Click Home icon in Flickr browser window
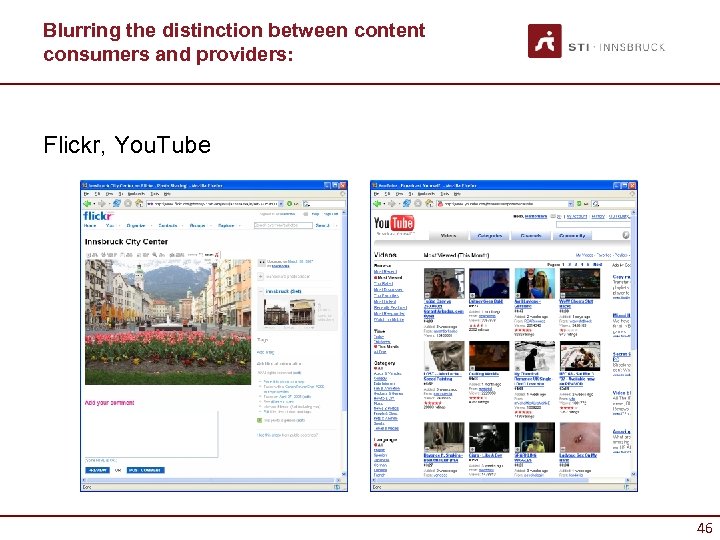 click(x=139, y=203)
